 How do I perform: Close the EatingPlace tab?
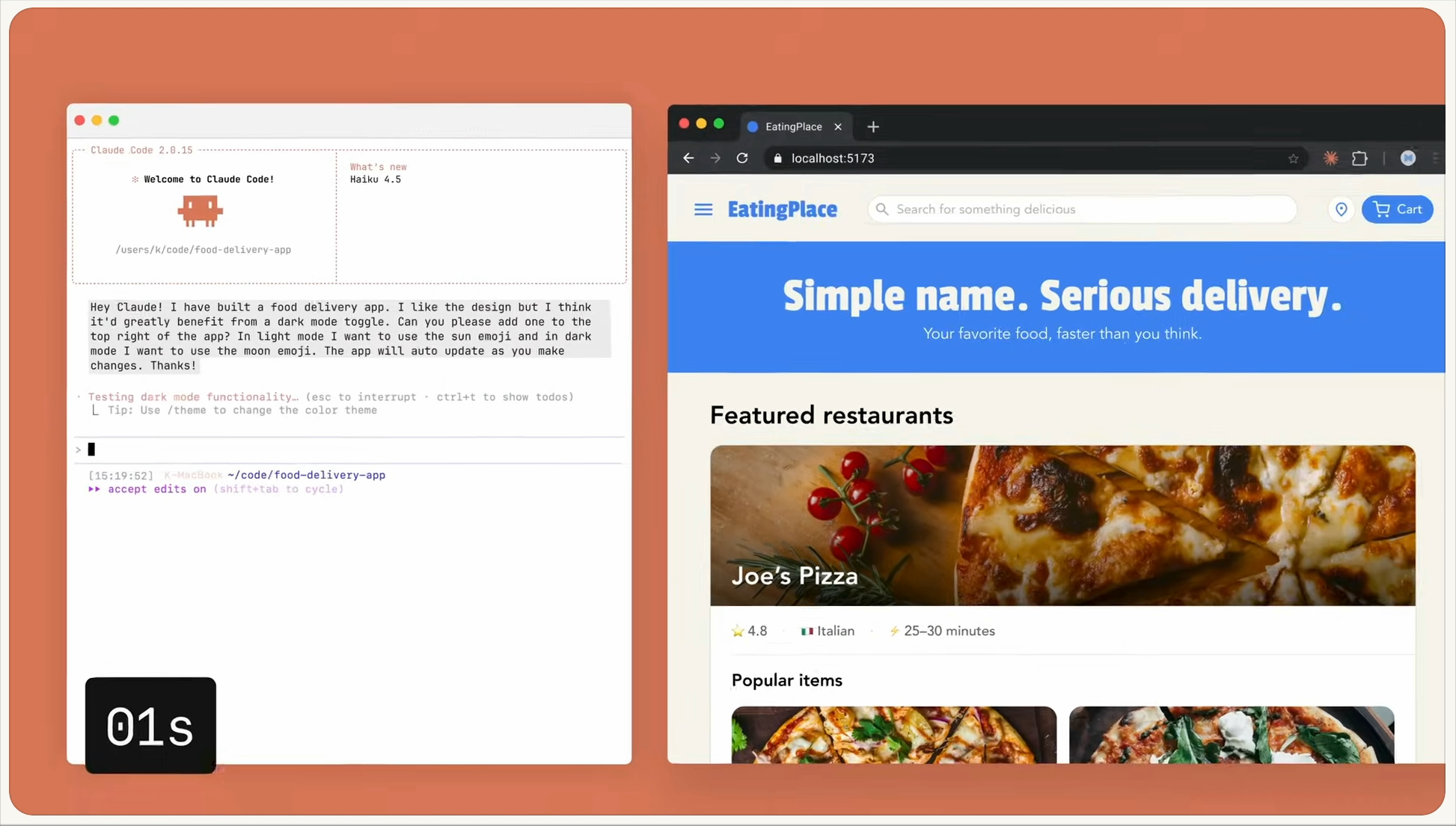[x=838, y=126]
